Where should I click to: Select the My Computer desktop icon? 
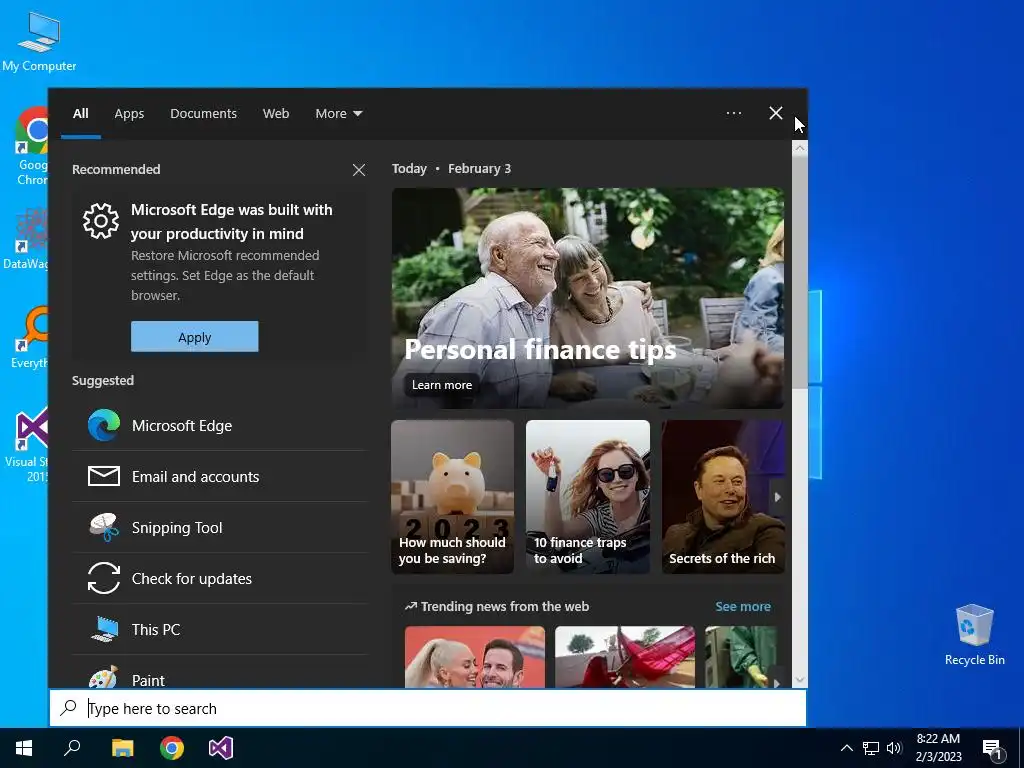[39, 41]
